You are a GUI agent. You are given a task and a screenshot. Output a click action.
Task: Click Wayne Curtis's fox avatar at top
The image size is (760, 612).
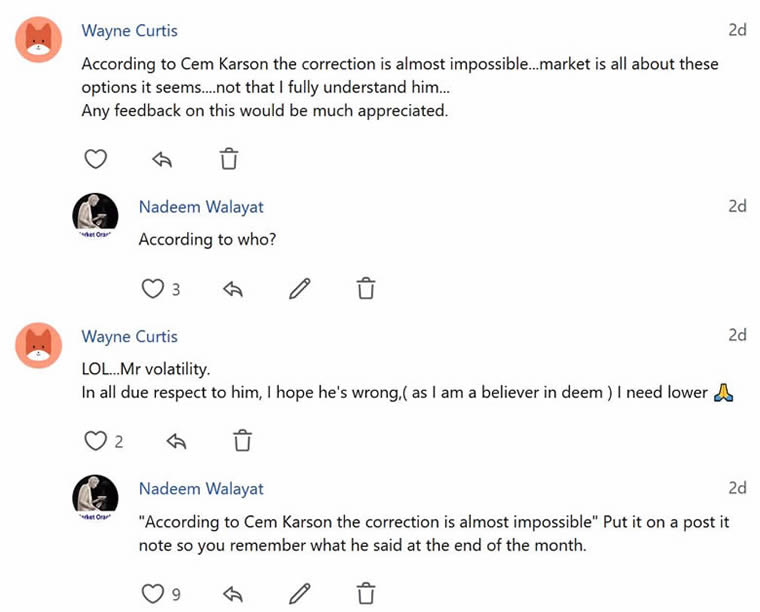tap(39, 39)
